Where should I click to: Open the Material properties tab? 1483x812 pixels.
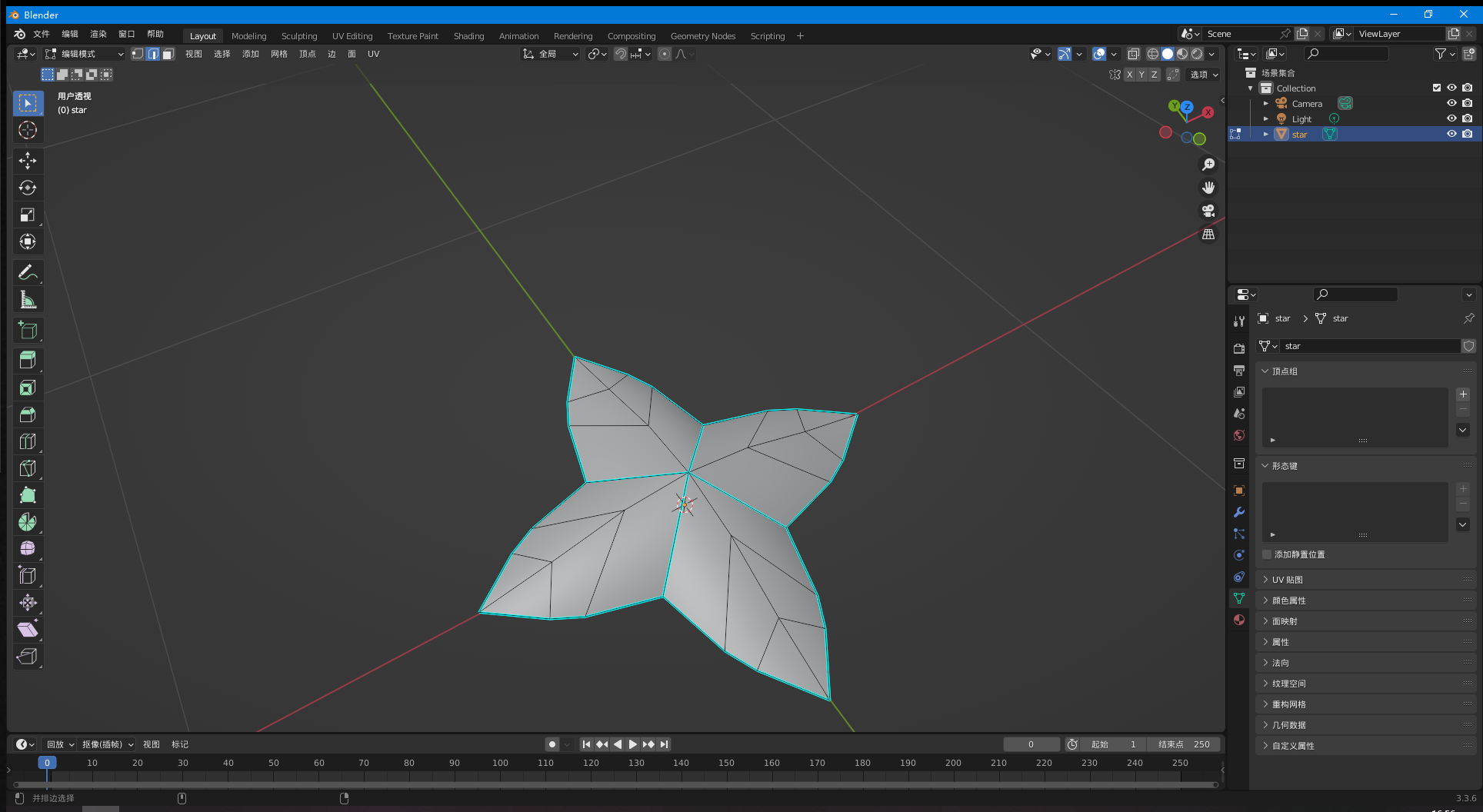pyautogui.click(x=1238, y=620)
